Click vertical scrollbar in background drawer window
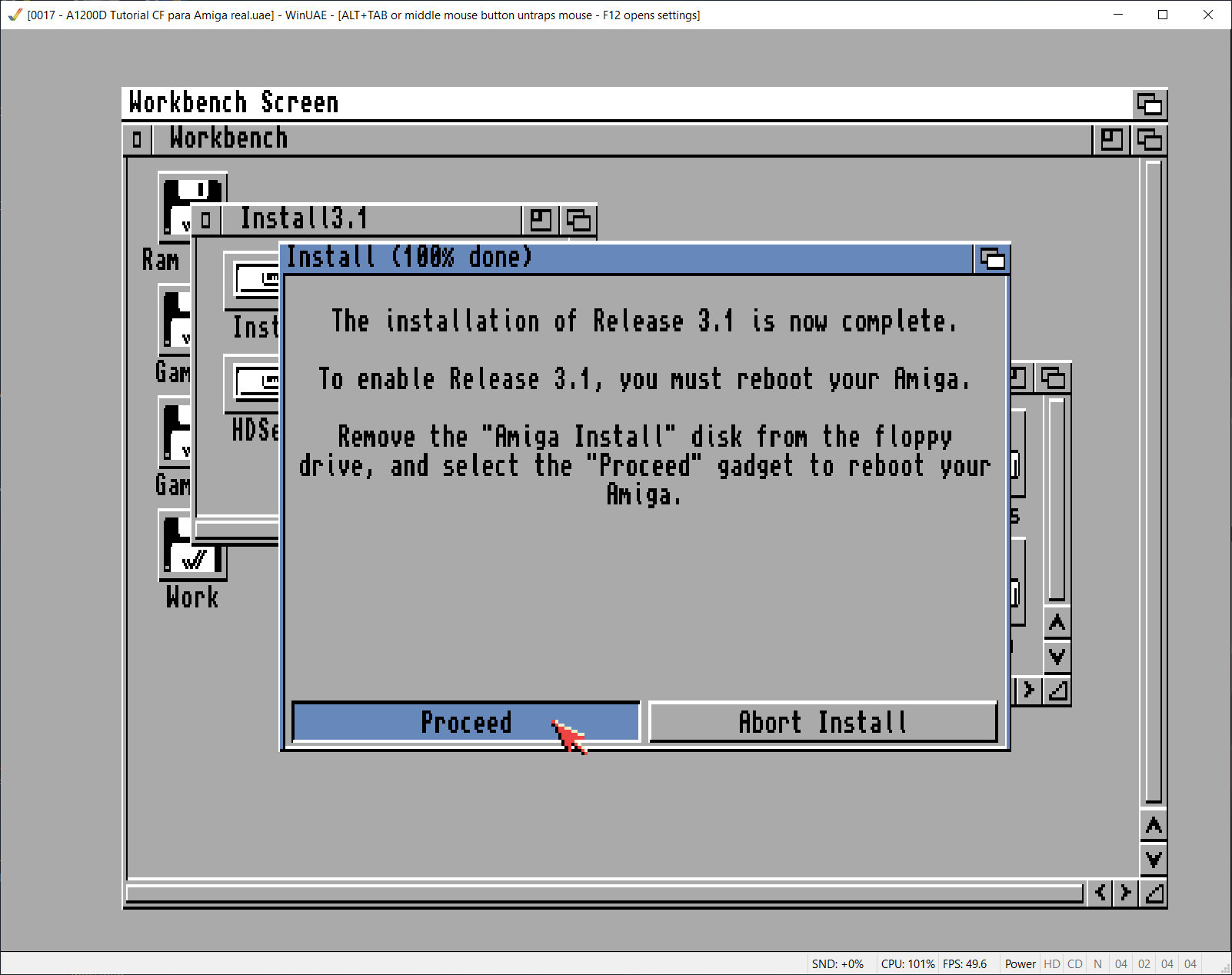The width and height of the screenshot is (1232, 975). pyautogui.click(x=1057, y=498)
